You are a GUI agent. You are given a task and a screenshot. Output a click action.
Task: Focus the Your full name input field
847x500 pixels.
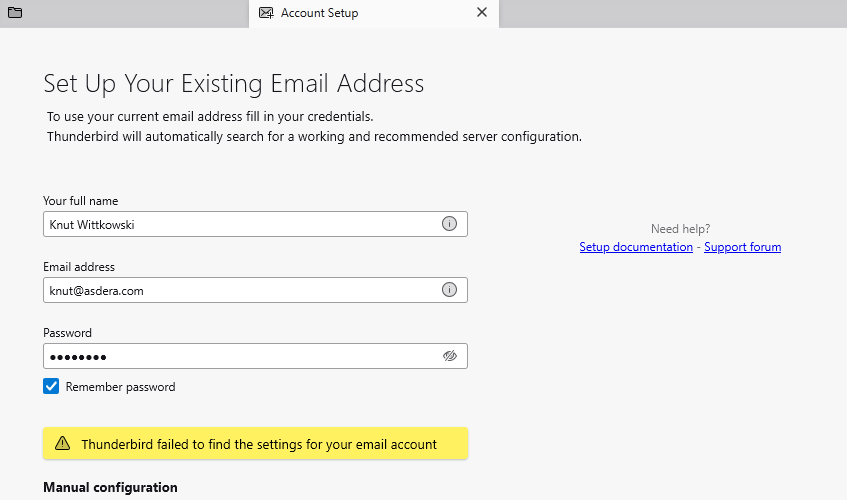tap(240, 224)
